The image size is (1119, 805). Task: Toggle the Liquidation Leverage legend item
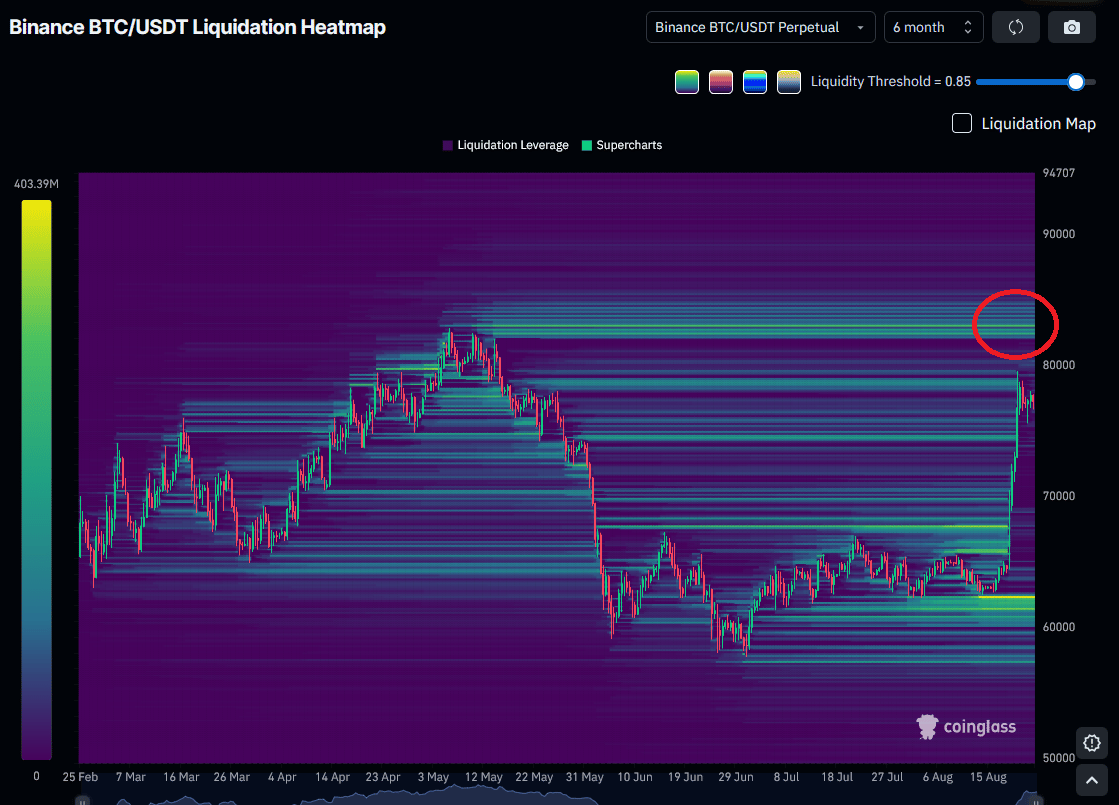(505, 145)
